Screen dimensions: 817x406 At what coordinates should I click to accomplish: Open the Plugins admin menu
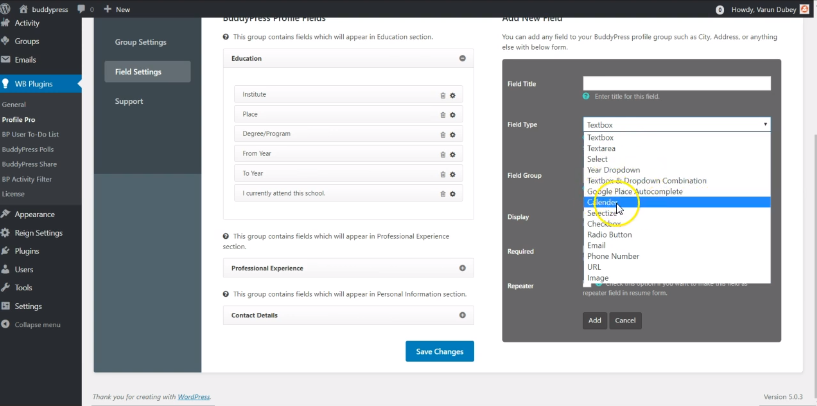point(27,251)
